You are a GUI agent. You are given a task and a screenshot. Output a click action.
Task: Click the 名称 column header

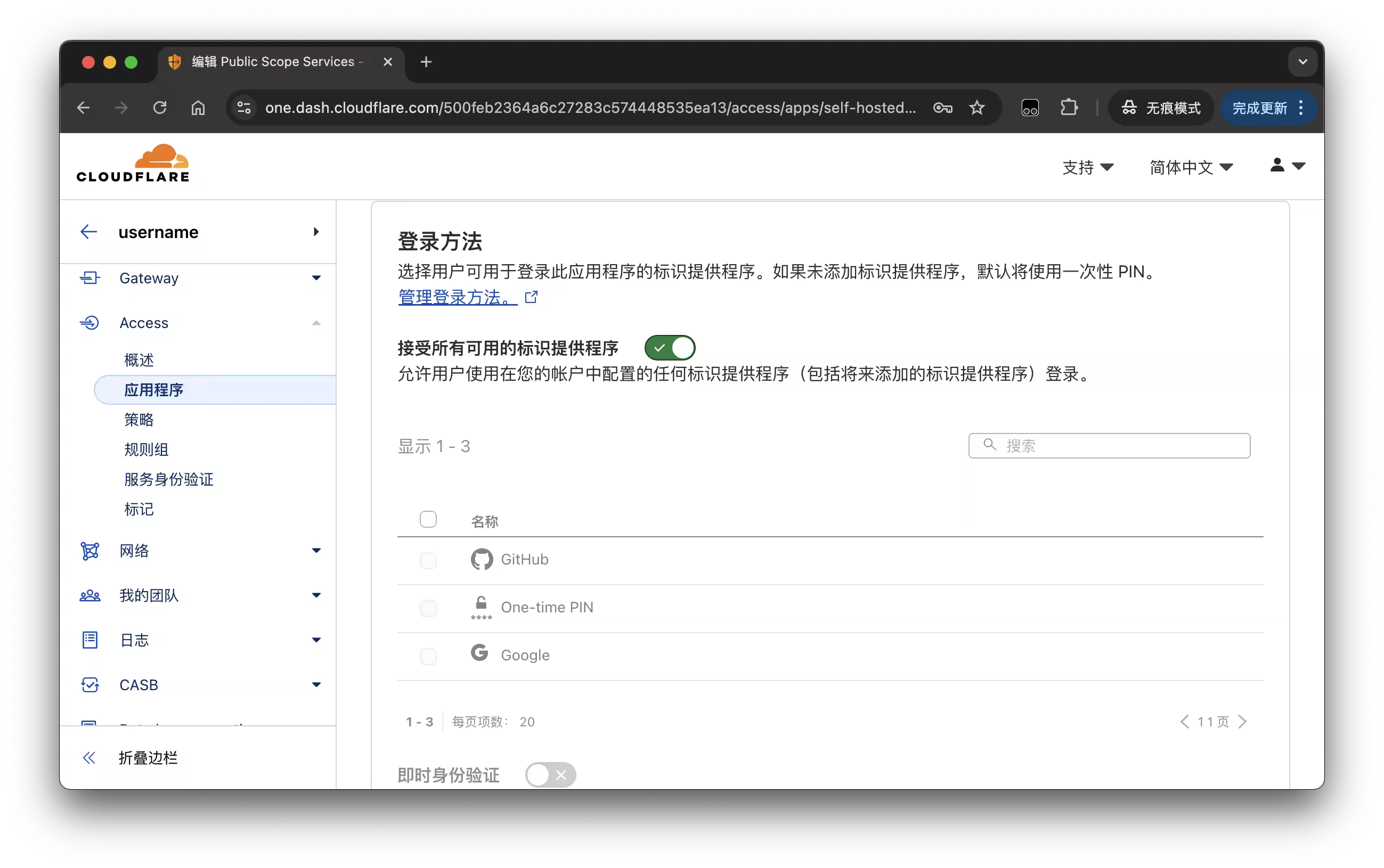coord(484,521)
